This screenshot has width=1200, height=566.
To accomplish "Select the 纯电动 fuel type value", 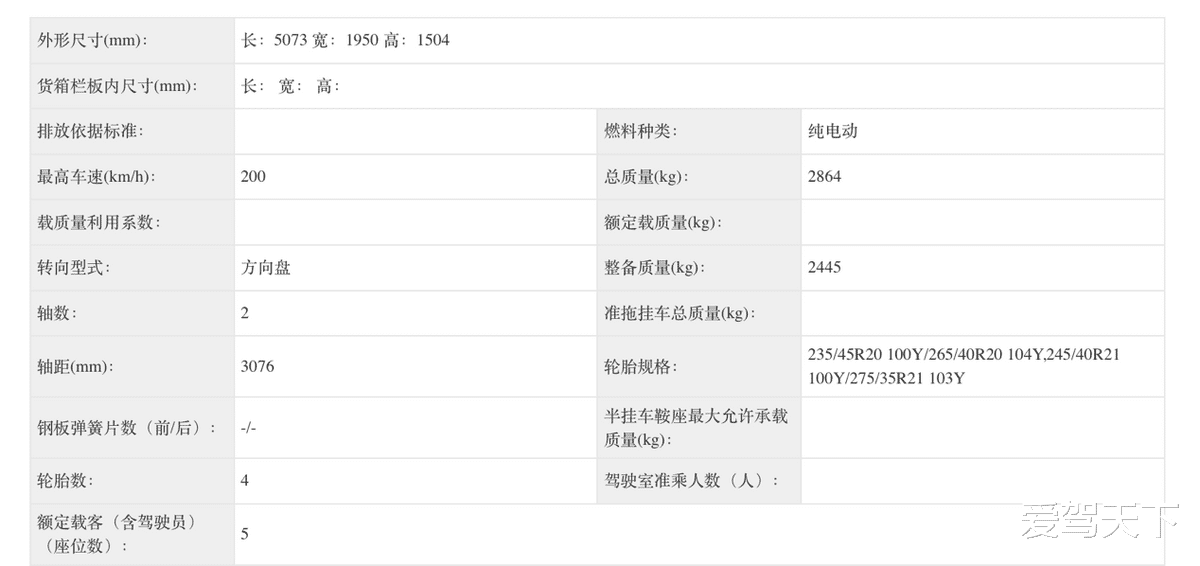I will [x=833, y=131].
